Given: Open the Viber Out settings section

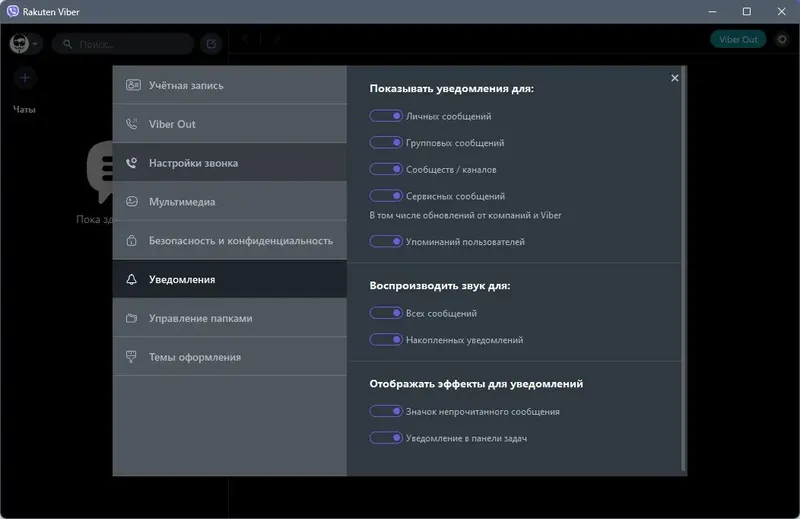Looking at the screenshot, I should click(230, 124).
